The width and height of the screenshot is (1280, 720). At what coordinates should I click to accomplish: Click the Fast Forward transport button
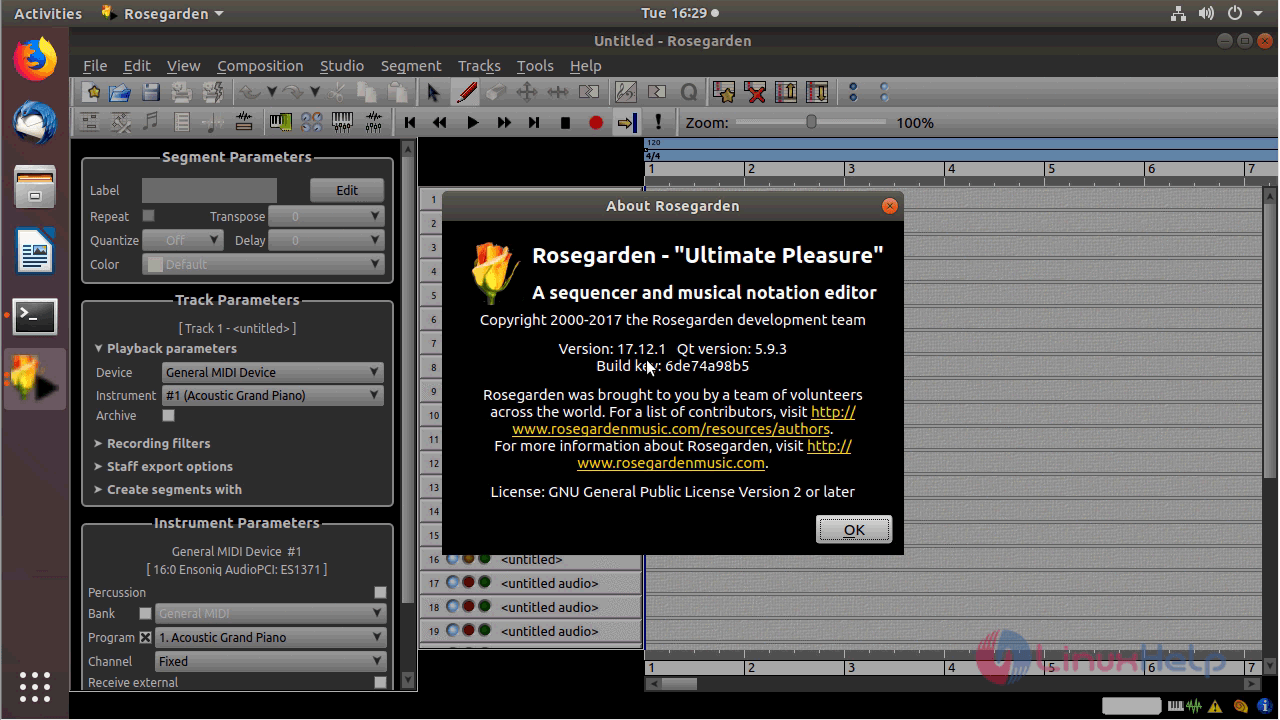click(503, 122)
